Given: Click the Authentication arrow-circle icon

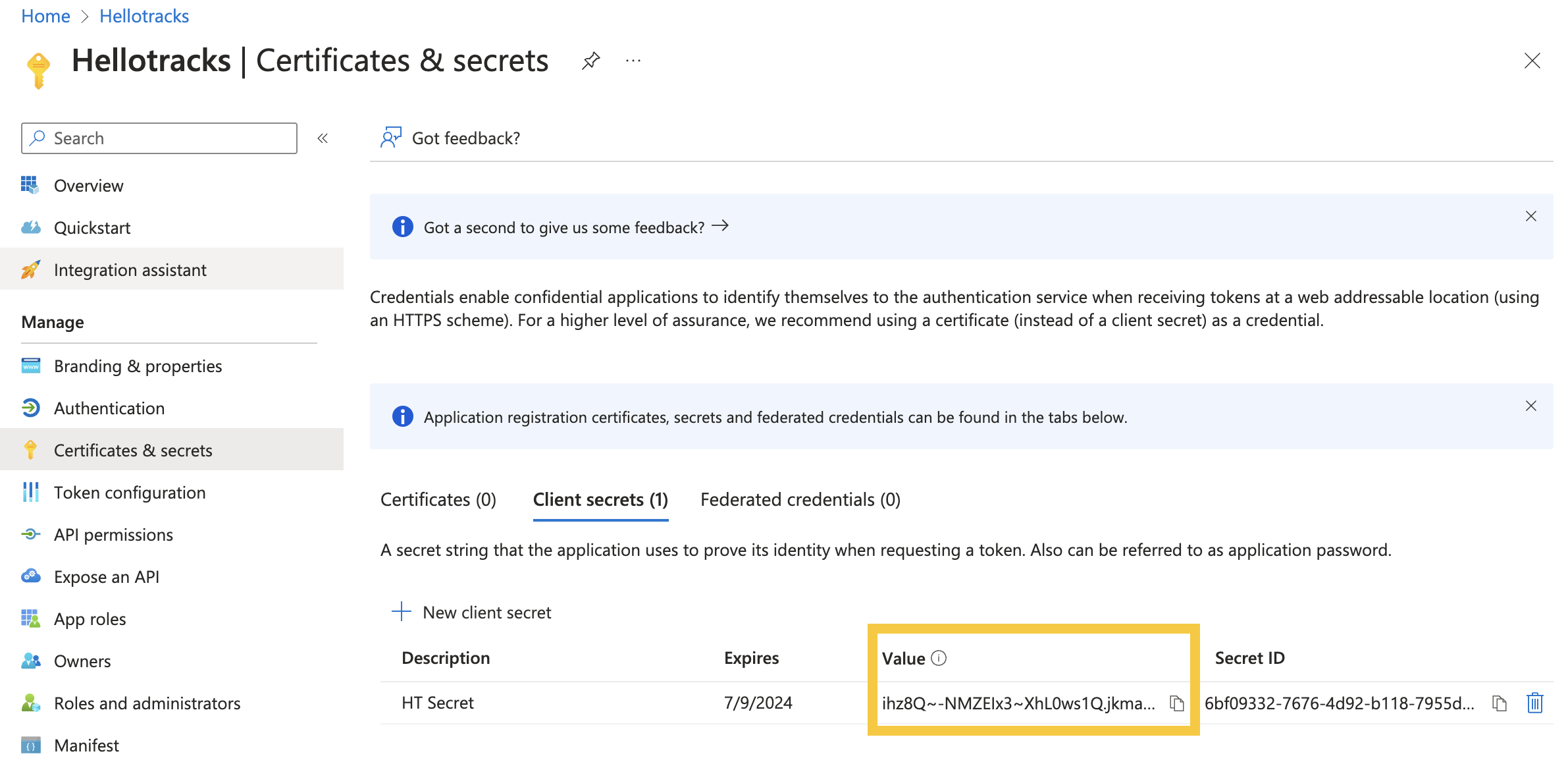Looking at the screenshot, I should [x=30, y=408].
